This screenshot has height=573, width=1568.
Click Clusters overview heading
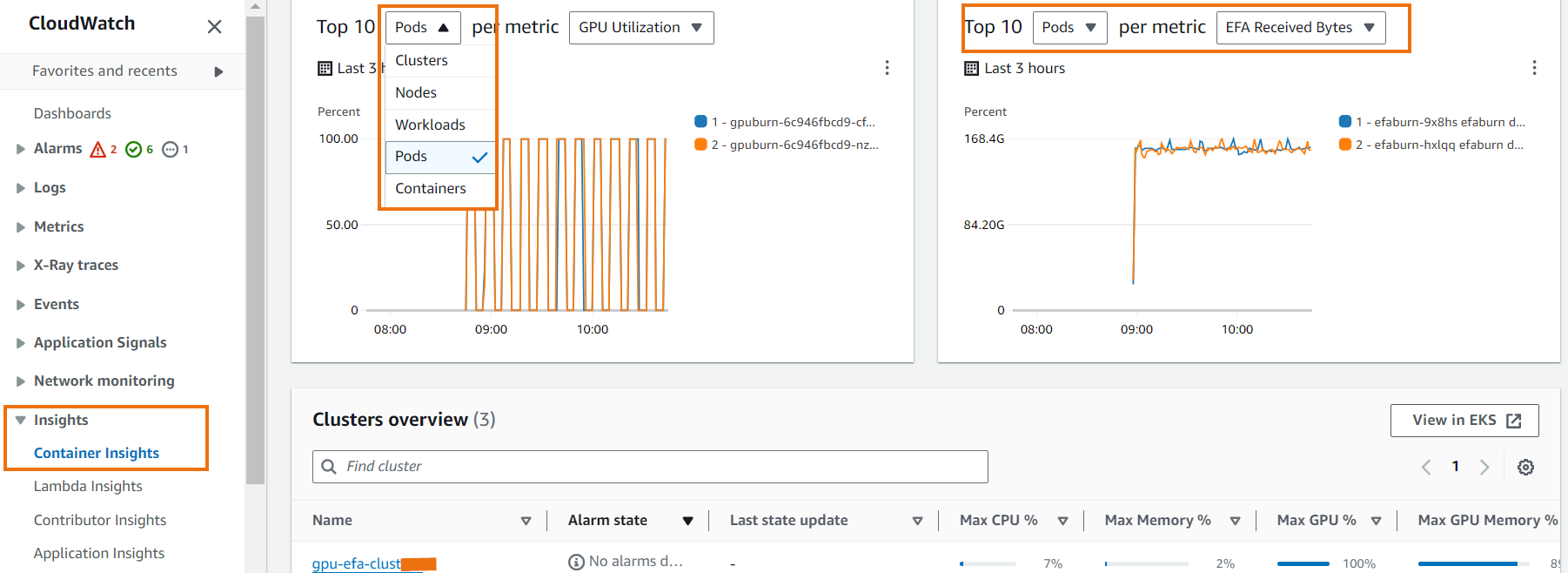click(404, 420)
